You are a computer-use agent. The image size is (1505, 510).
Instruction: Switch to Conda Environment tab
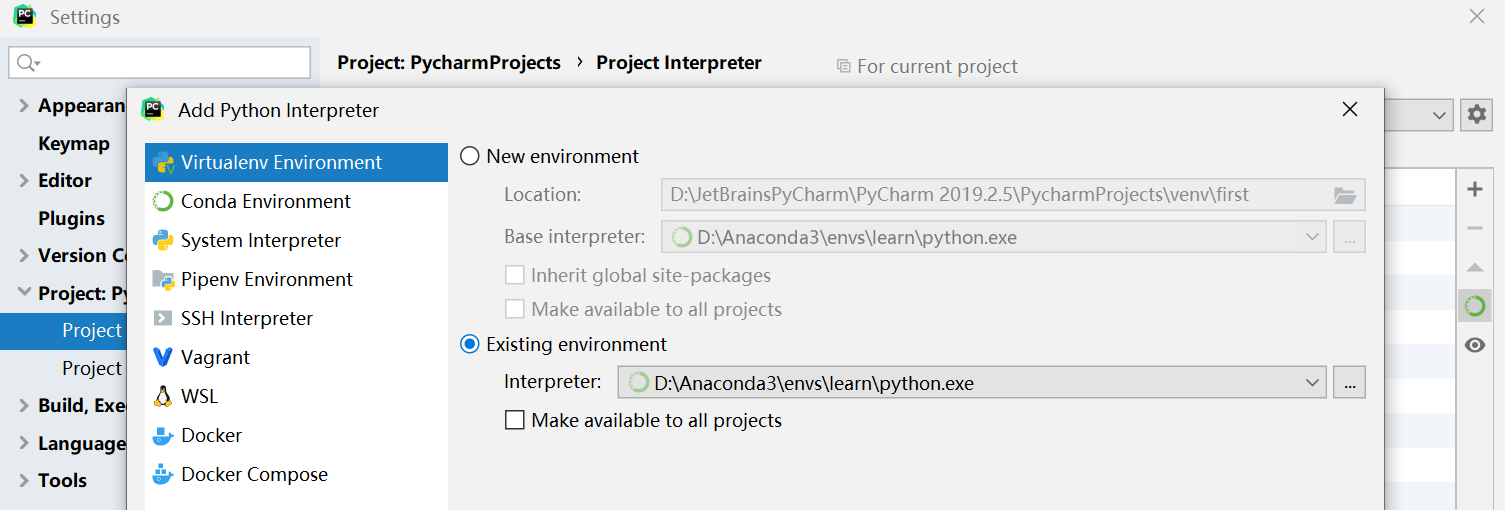pyautogui.click(x=265, y=202)
